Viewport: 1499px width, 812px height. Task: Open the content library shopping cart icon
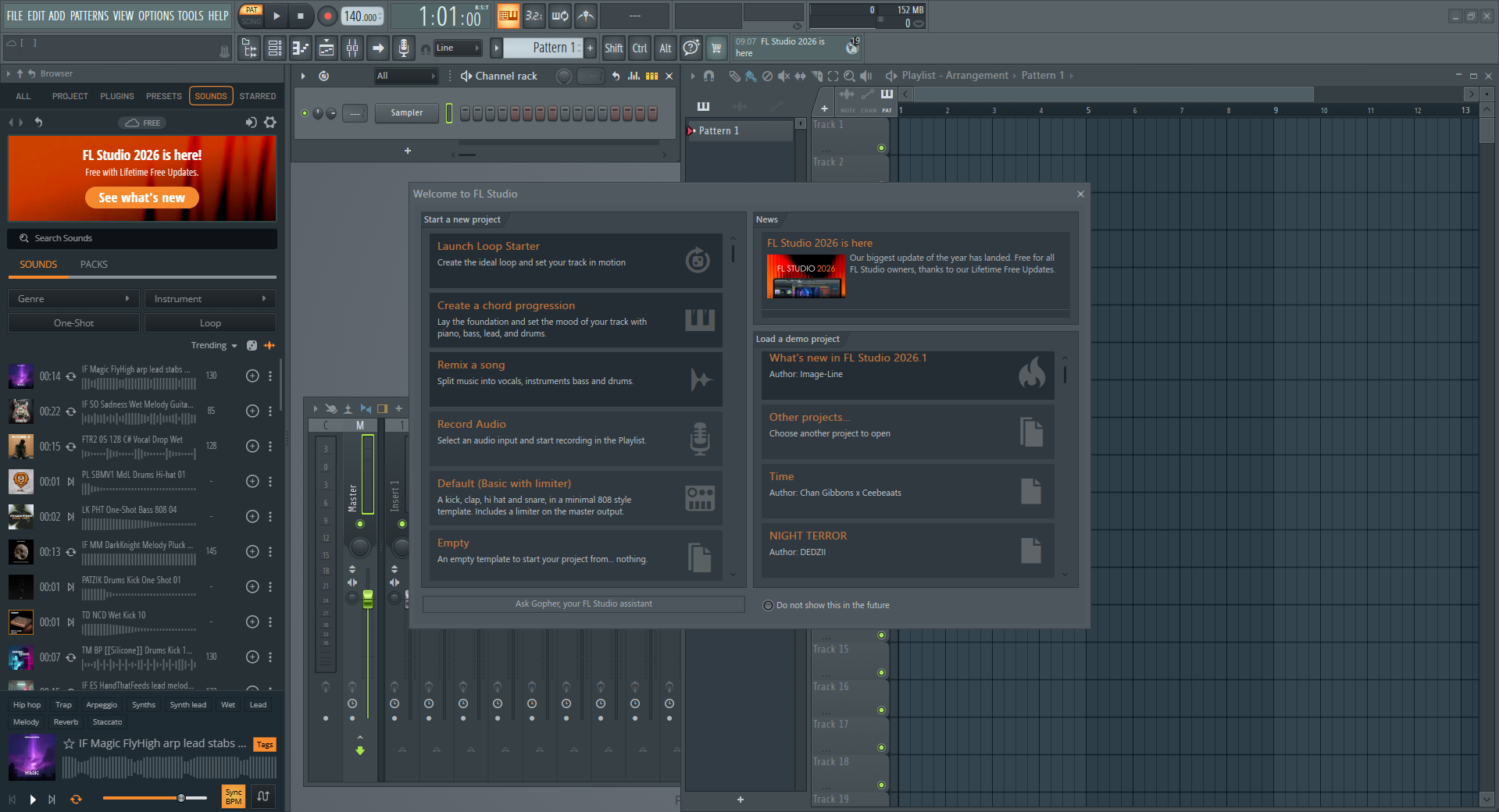pyautogui.click(x=716, y=48)
